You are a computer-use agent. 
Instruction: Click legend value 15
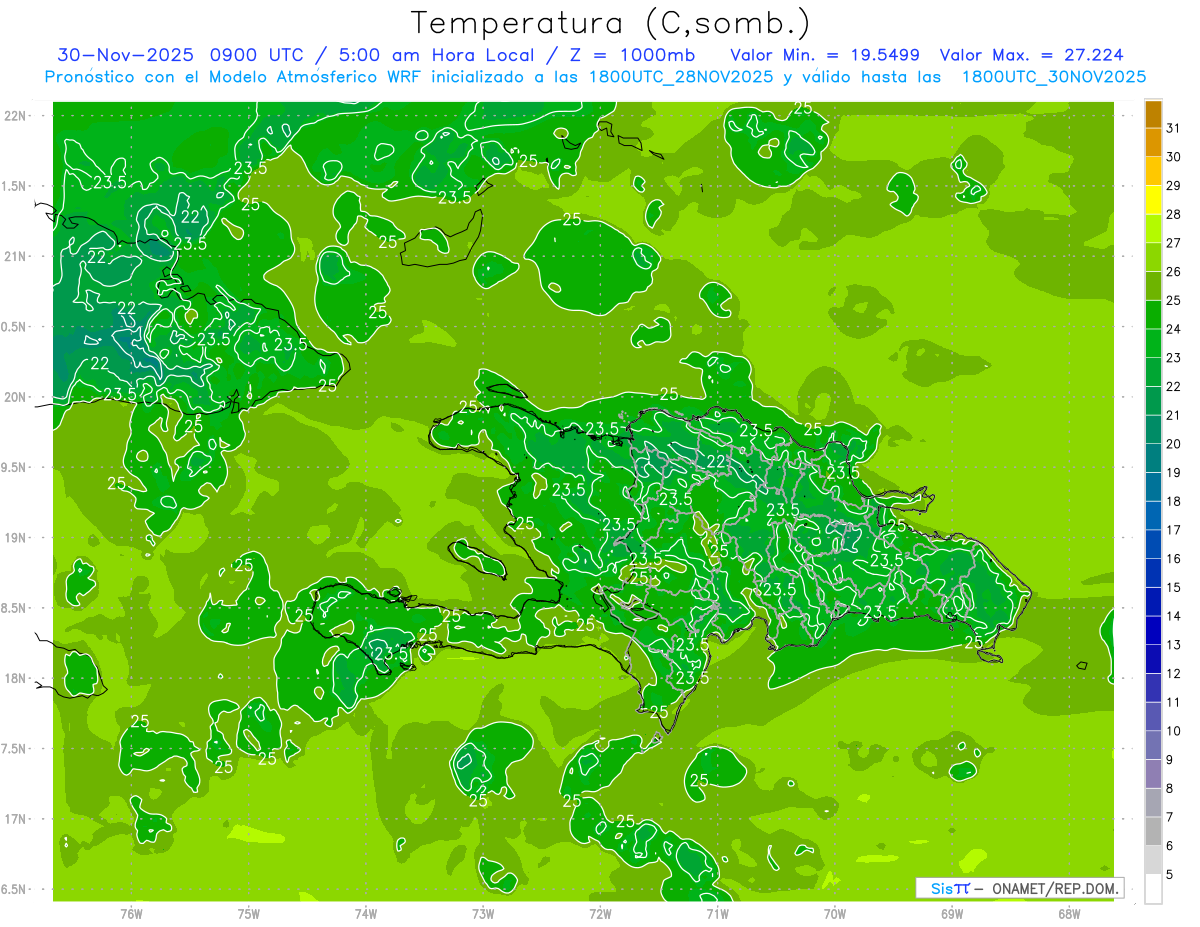1174,588
